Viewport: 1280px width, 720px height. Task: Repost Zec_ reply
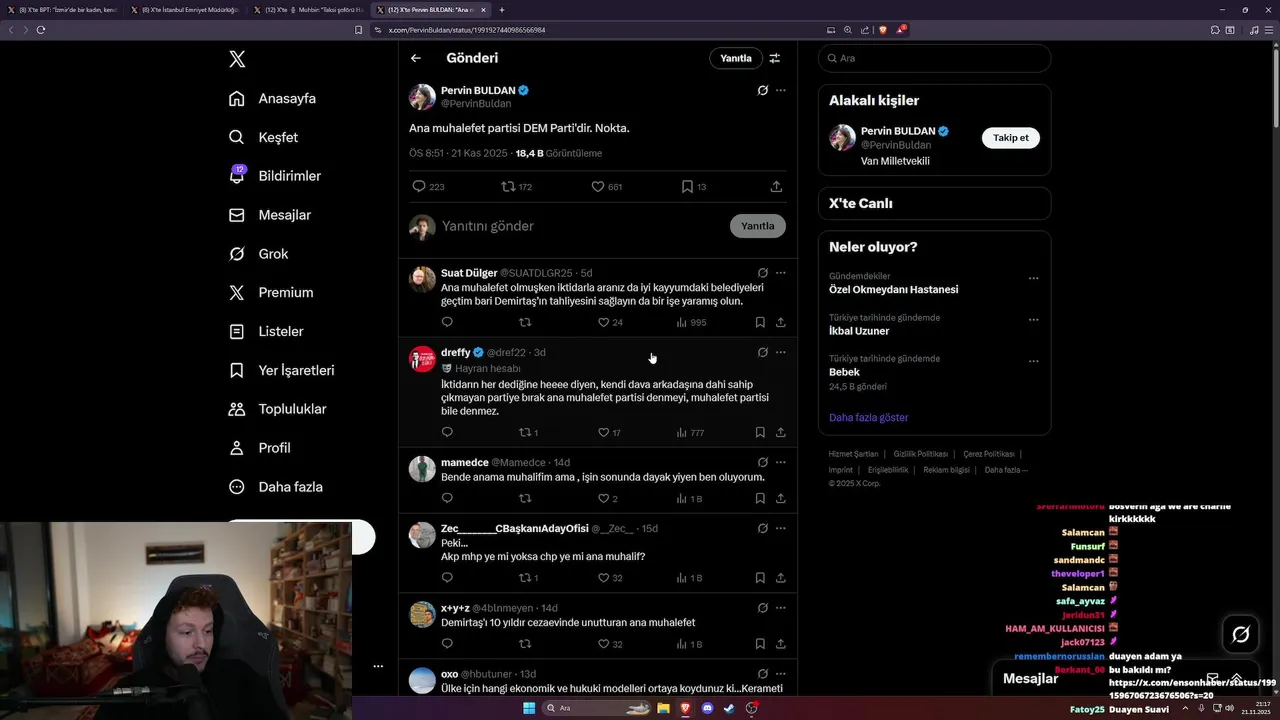[x=528, y=577]
